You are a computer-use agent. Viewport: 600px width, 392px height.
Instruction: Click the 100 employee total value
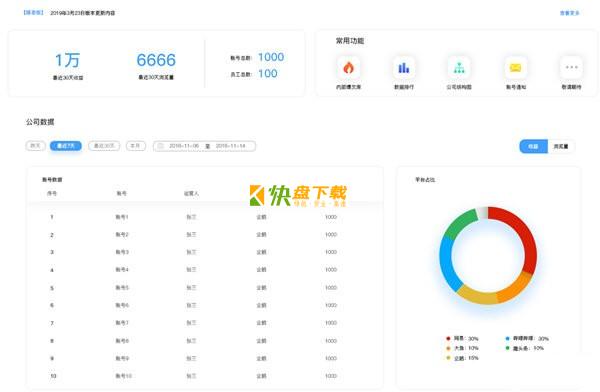[267, 74]
